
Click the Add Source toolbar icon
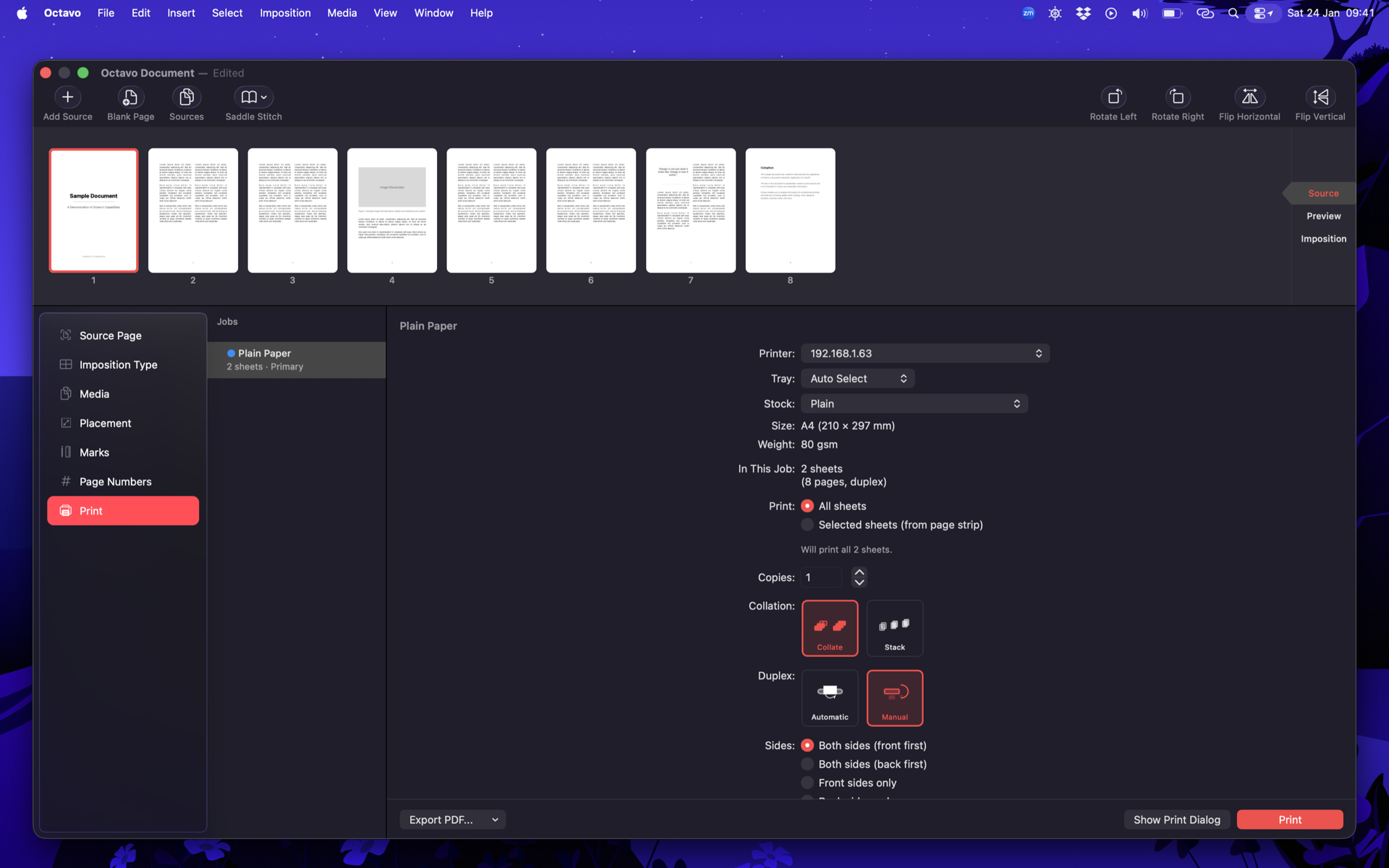tap(67, 97)
